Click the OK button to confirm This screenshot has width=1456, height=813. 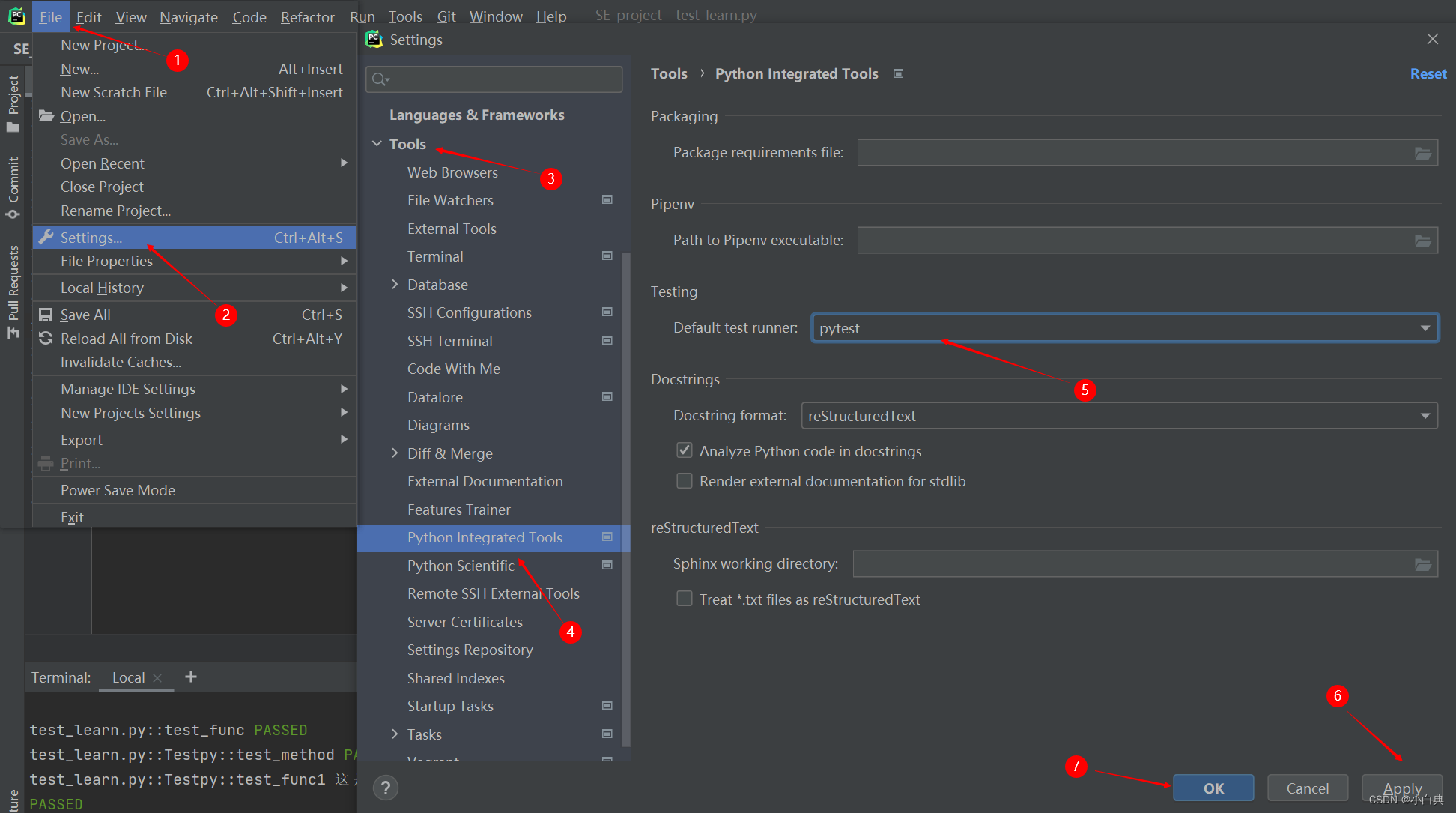(1213, 787)
